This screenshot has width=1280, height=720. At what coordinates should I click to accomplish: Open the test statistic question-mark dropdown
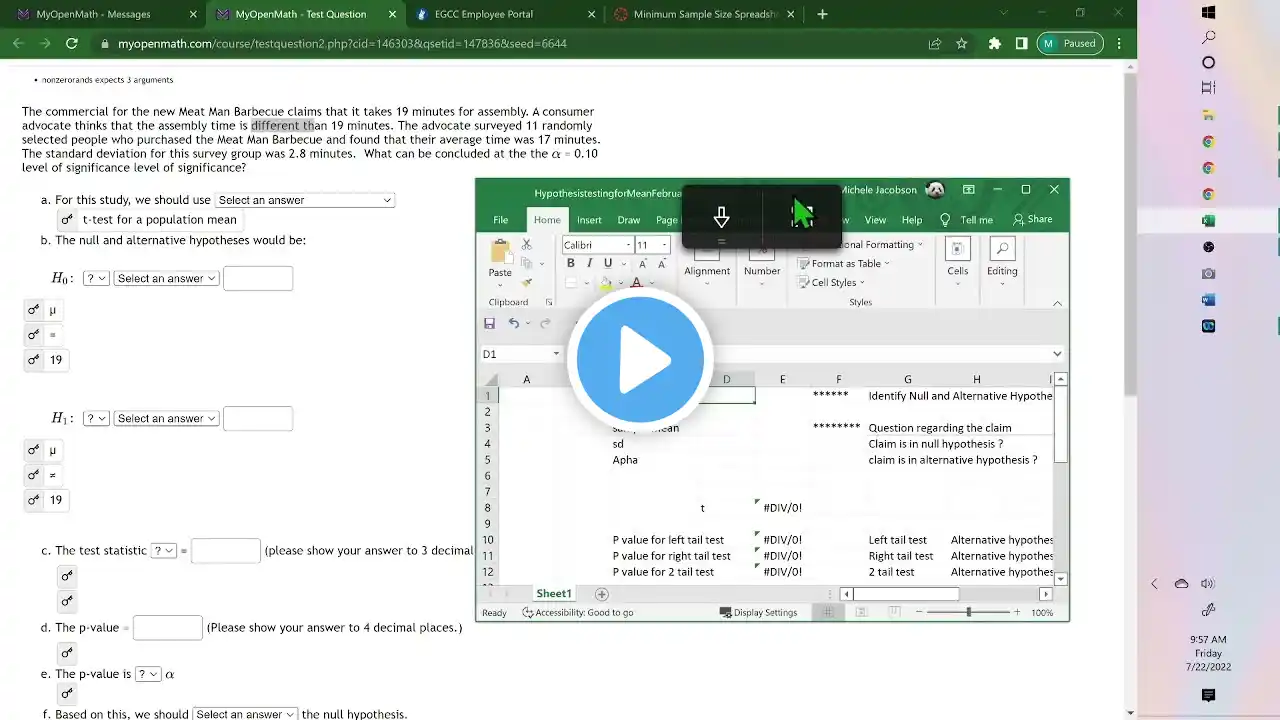pyautogui.click(x=163, y=550)
